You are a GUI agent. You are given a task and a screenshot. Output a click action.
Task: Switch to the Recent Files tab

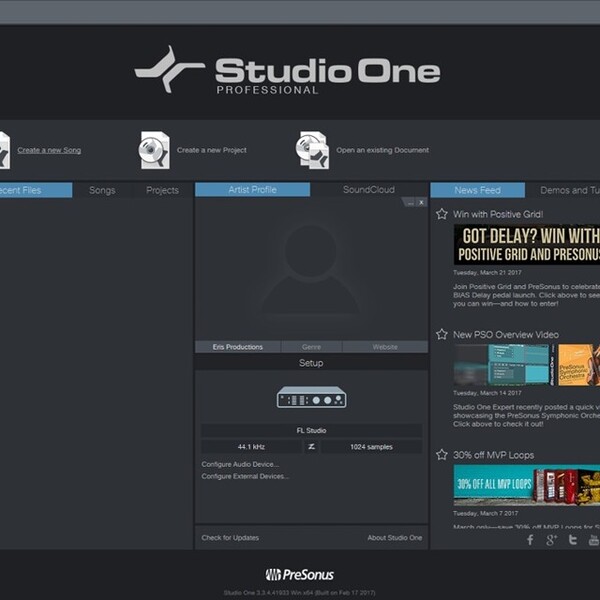pos(36,190)
